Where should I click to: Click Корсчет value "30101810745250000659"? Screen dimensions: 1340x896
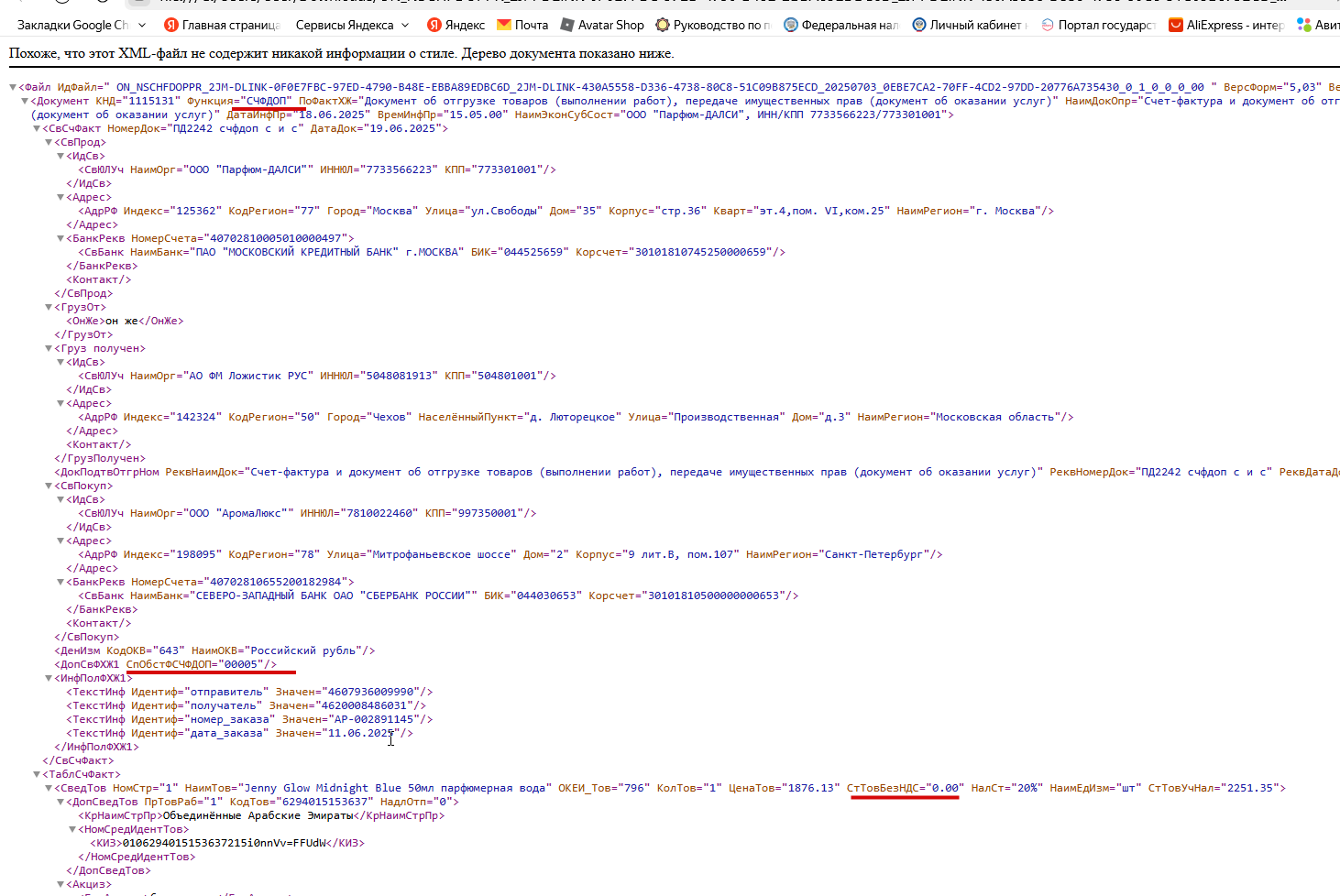pos(703,253)
